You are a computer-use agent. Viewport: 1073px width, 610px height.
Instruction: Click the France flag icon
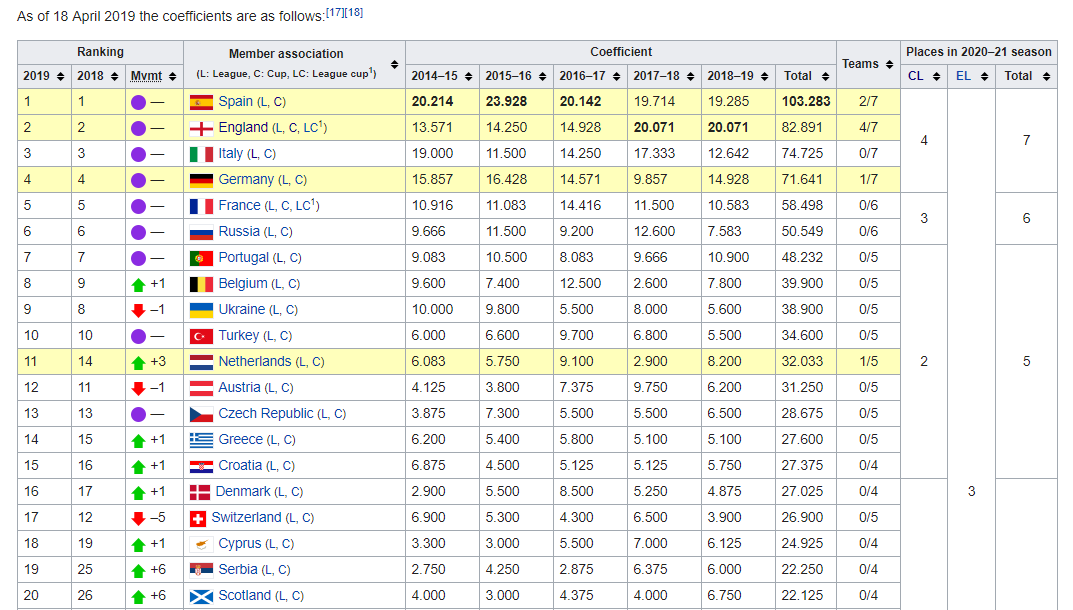201,207
